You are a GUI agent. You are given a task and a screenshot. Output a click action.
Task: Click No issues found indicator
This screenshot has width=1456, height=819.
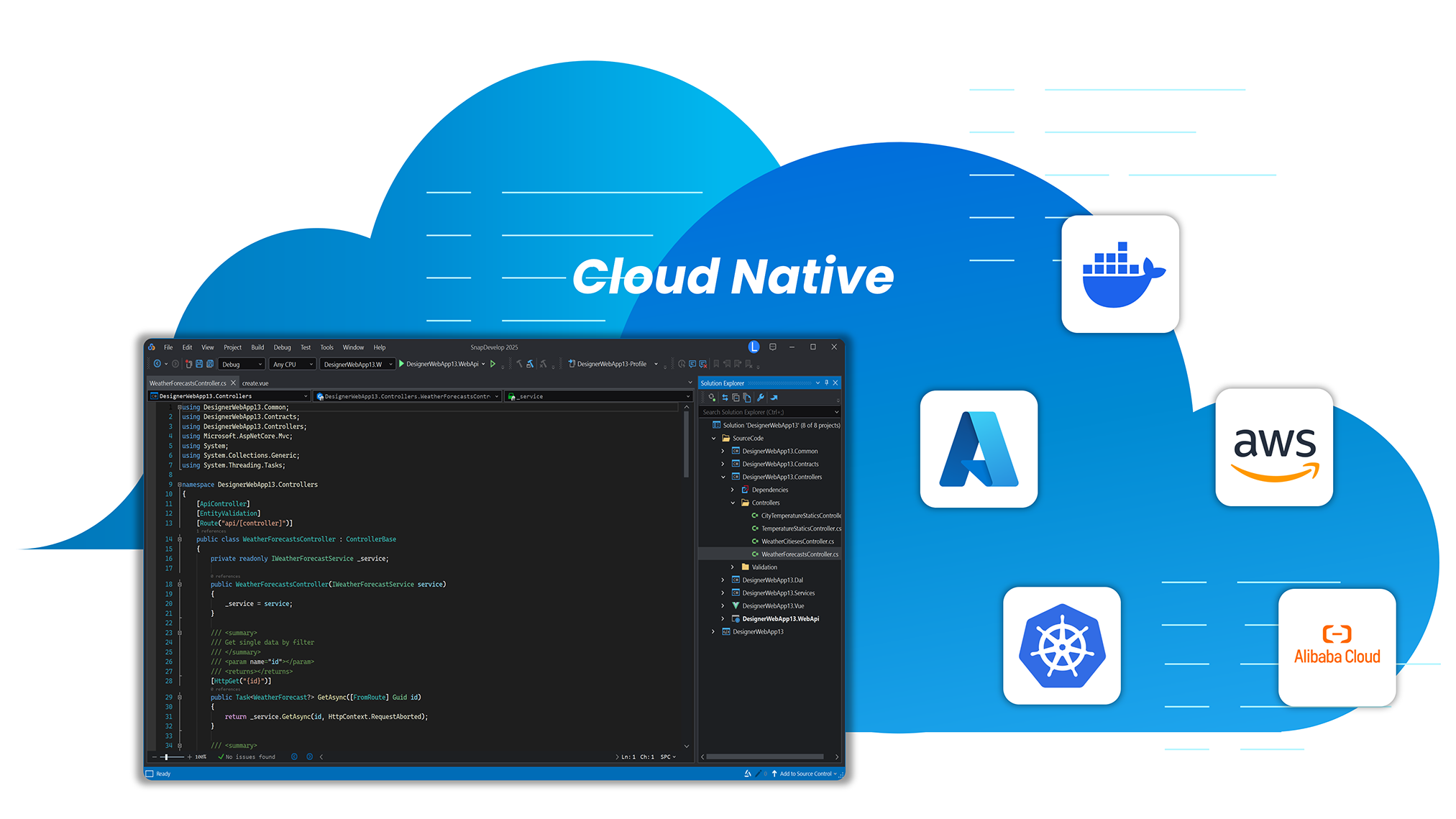pyautogui.click(x=247, y=756)
